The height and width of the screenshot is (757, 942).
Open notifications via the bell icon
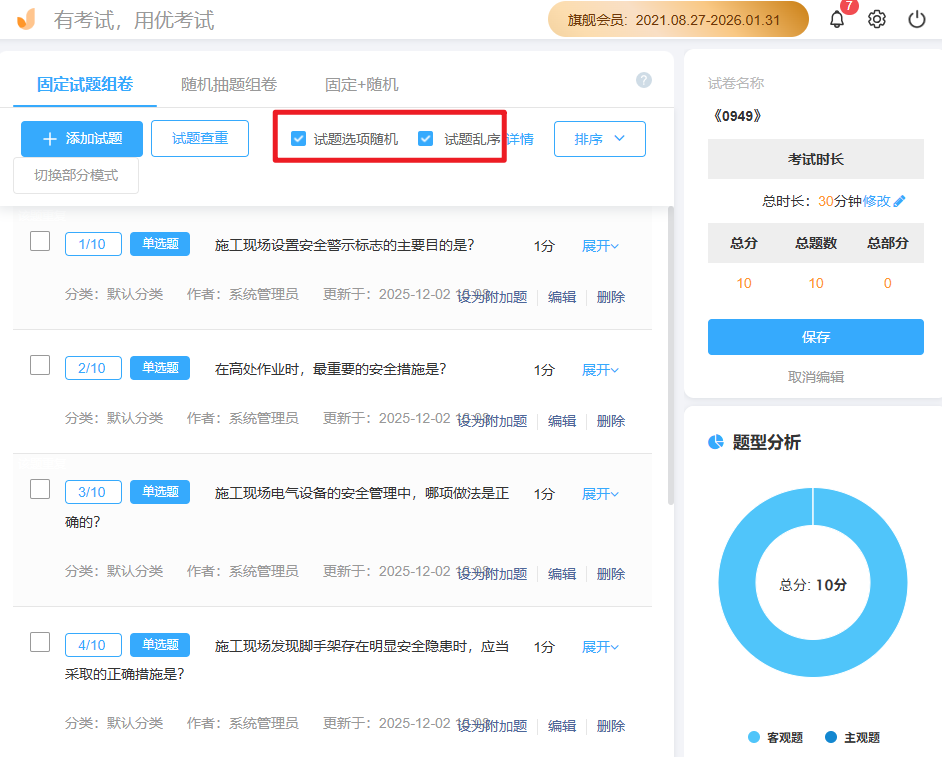[x=838, y=18]
